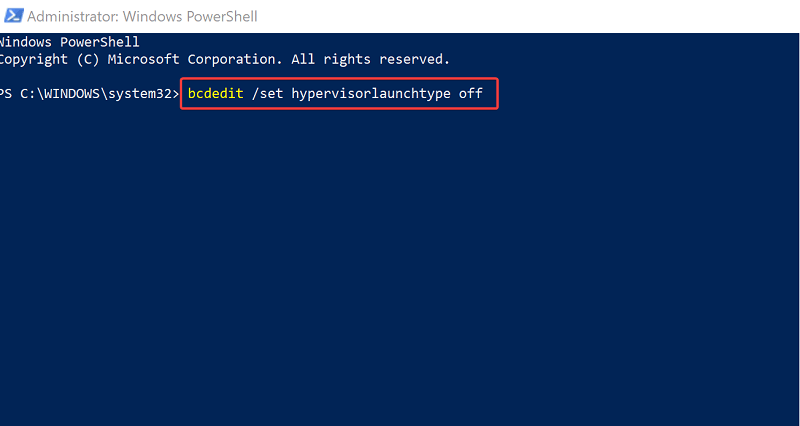Click the off value at command end
The image size is (800, 426).
[470, 94]
